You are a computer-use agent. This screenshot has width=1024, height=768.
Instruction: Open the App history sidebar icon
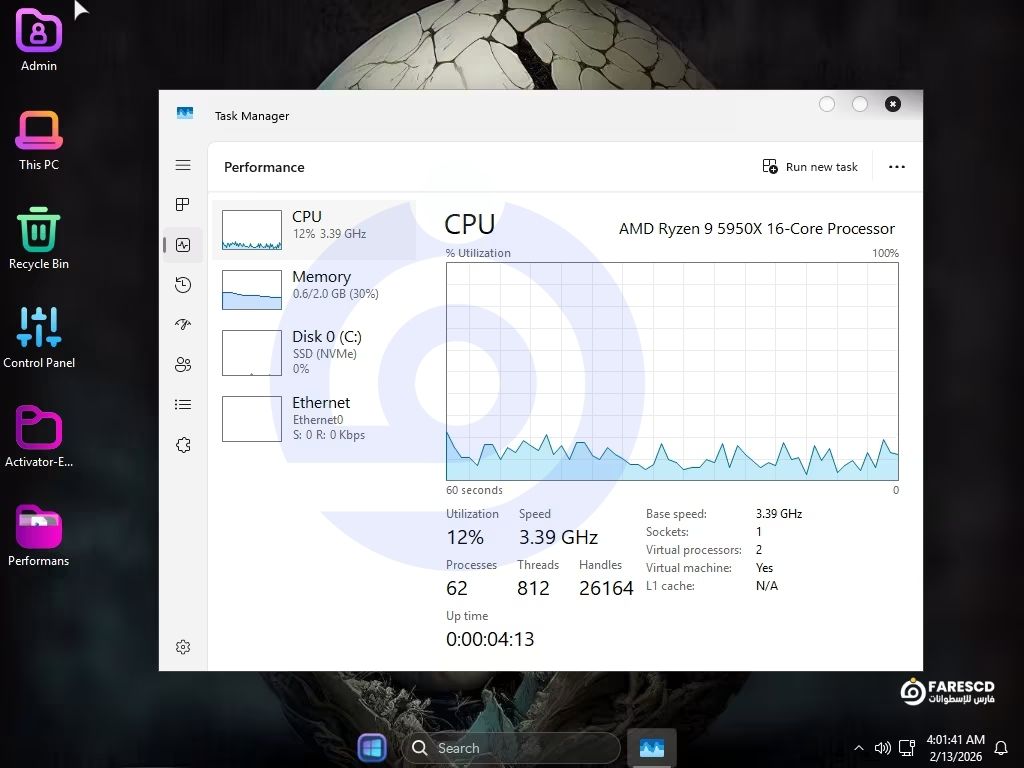[183, 285]
